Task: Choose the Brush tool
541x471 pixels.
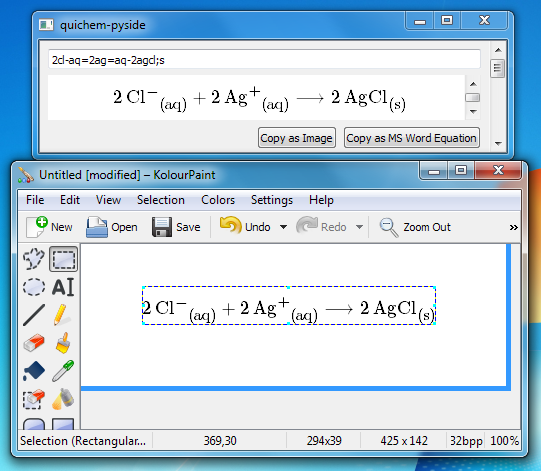Action: coord(63,343)
